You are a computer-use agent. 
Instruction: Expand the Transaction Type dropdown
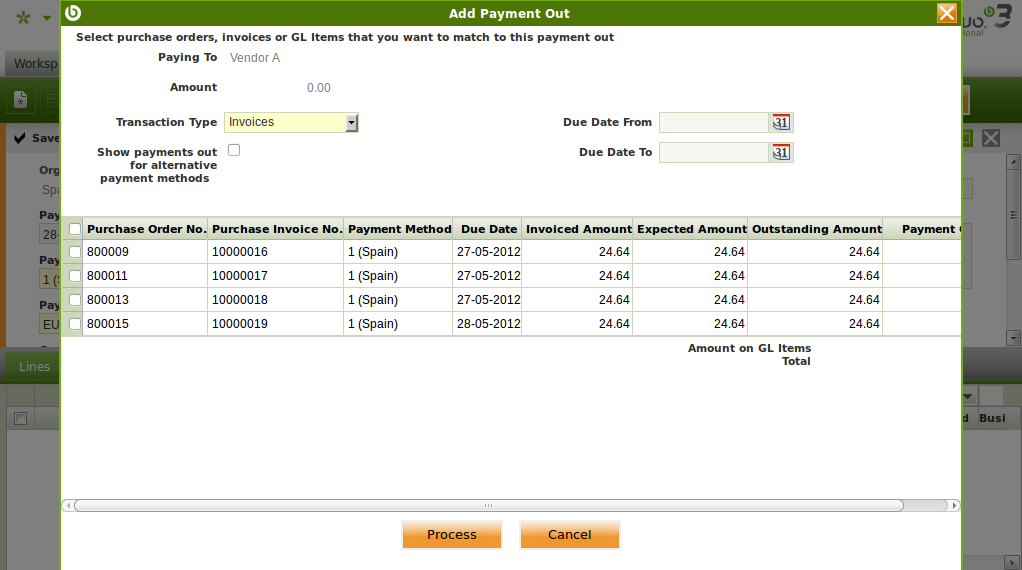click(351, 123)
